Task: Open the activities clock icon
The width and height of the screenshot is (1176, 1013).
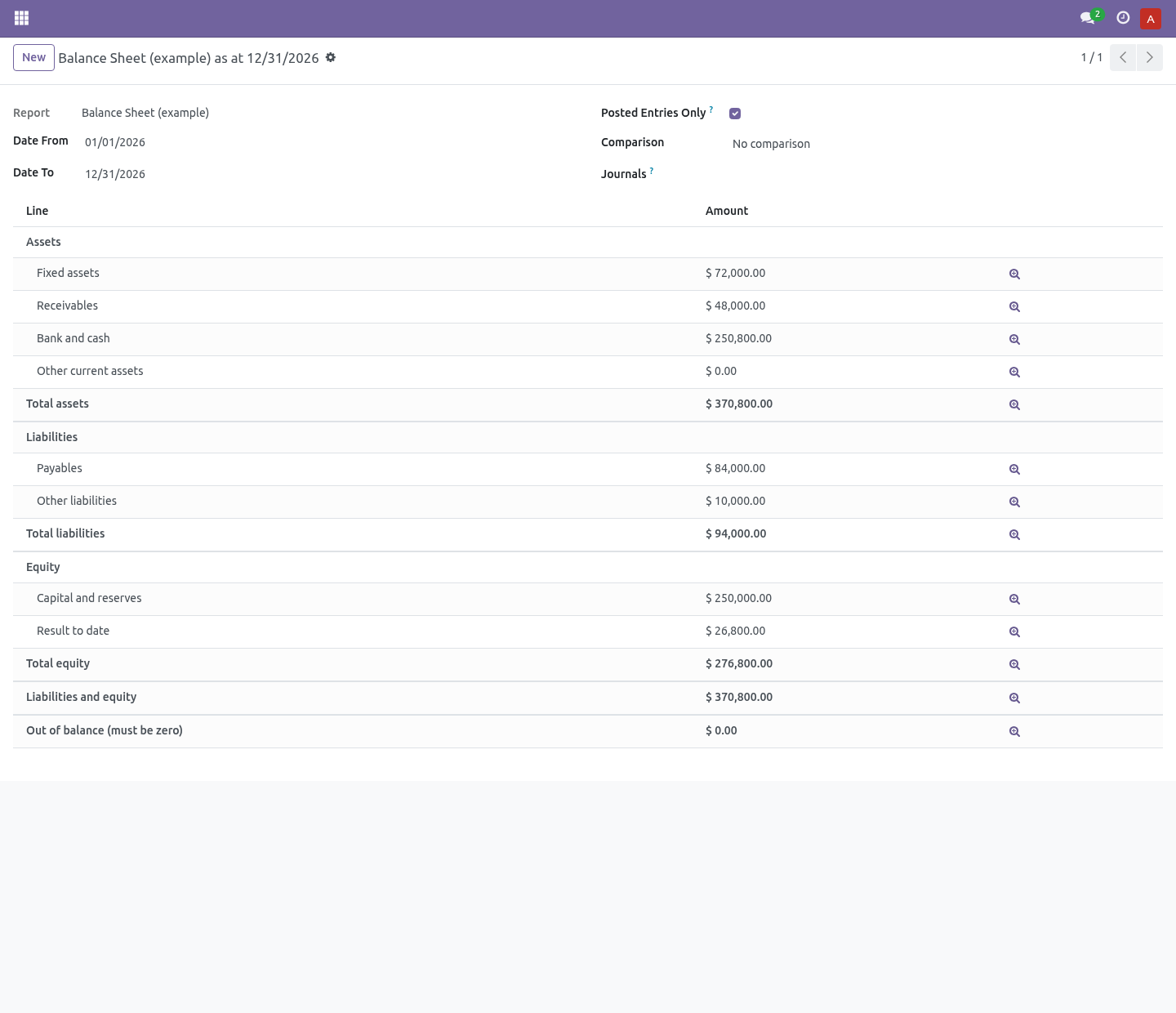Action: click(x=1123, y=18)
